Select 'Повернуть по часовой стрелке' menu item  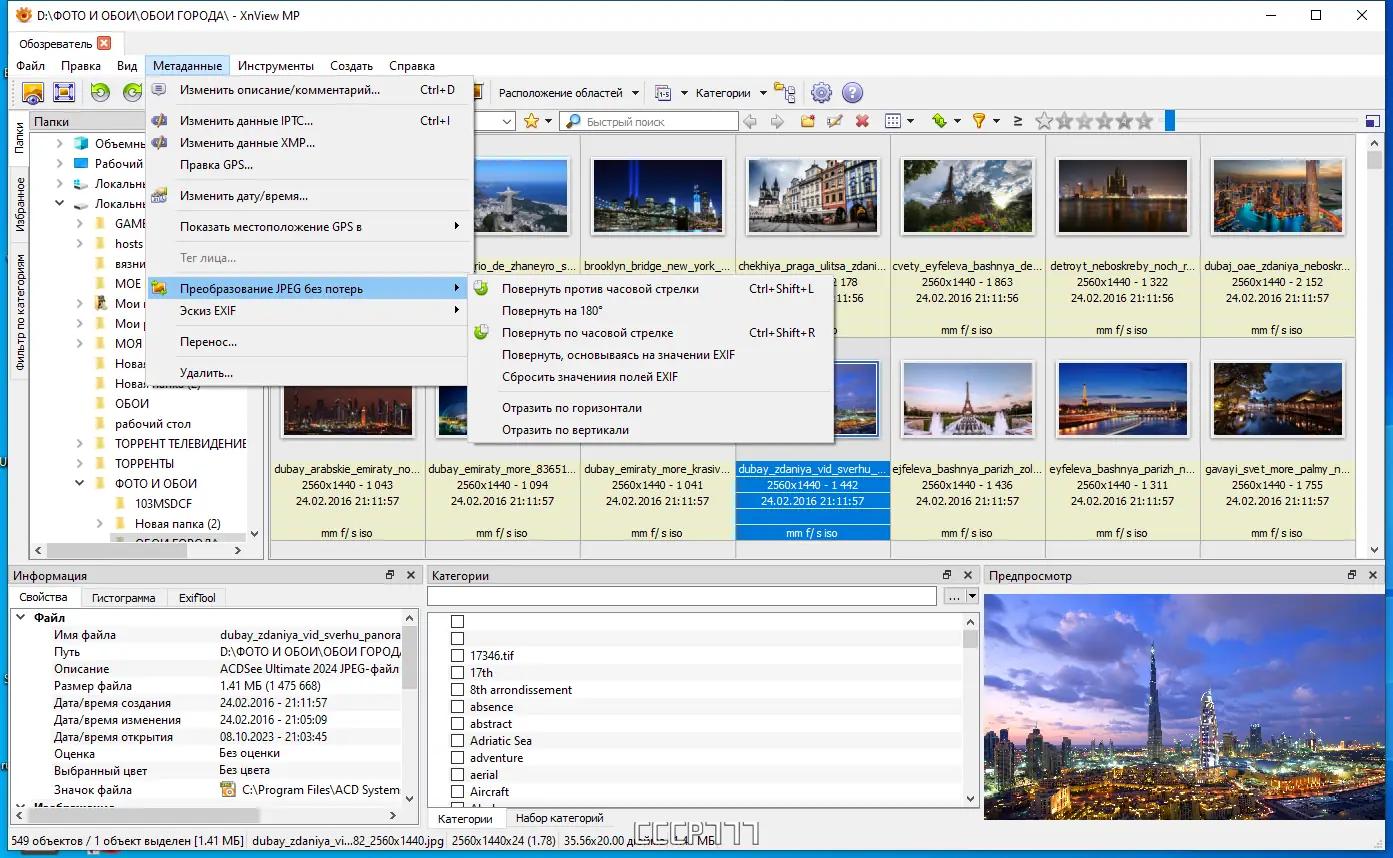(587, 333)
